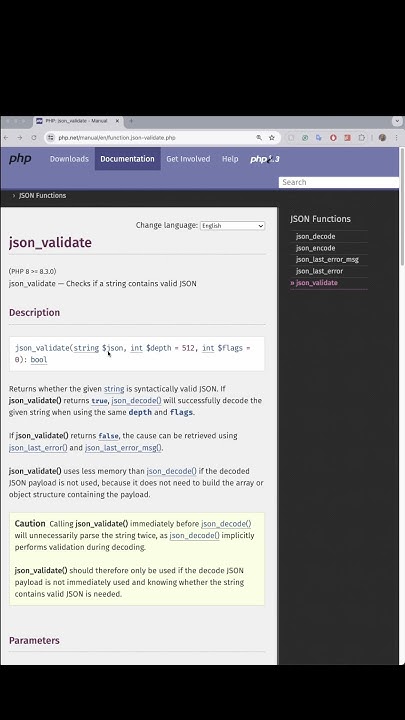Click the first 'int' link before $depth

click(136, 348)
